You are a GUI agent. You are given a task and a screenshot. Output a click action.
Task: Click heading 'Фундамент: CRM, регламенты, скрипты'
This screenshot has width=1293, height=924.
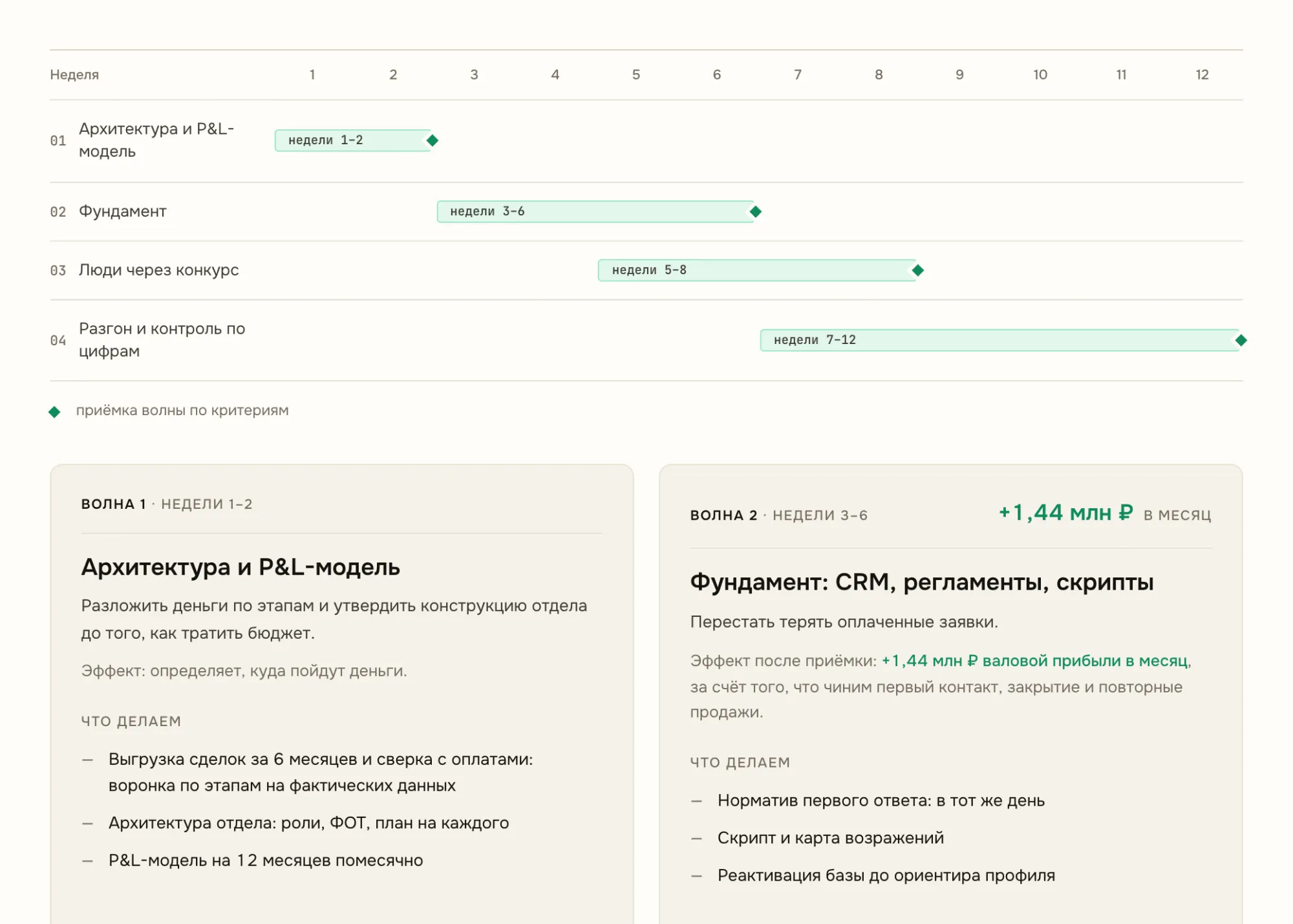click(922, 583)
